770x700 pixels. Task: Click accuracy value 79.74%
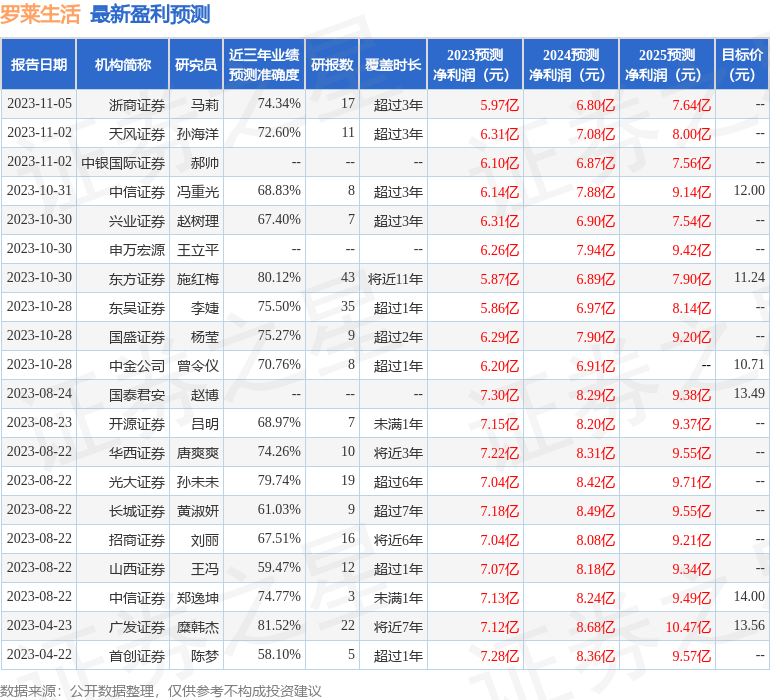point(279,480)
